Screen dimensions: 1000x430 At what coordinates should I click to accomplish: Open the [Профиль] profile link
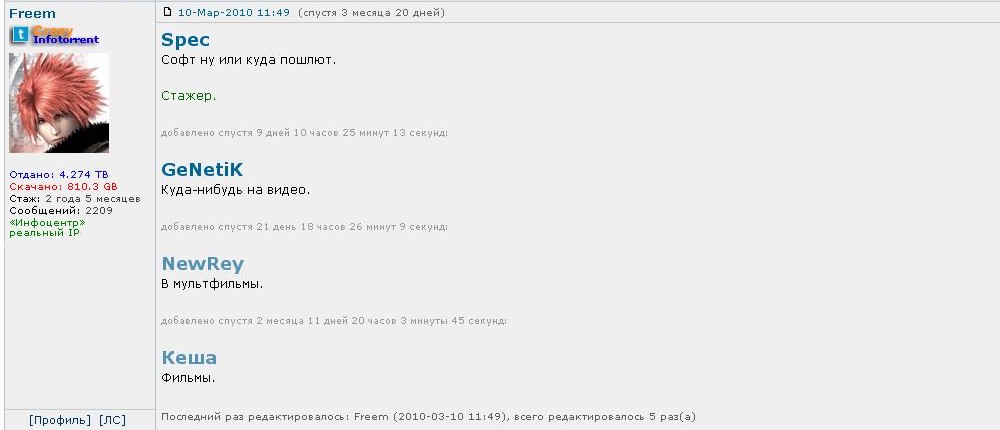pyautogui.click(x=60, y=420)
